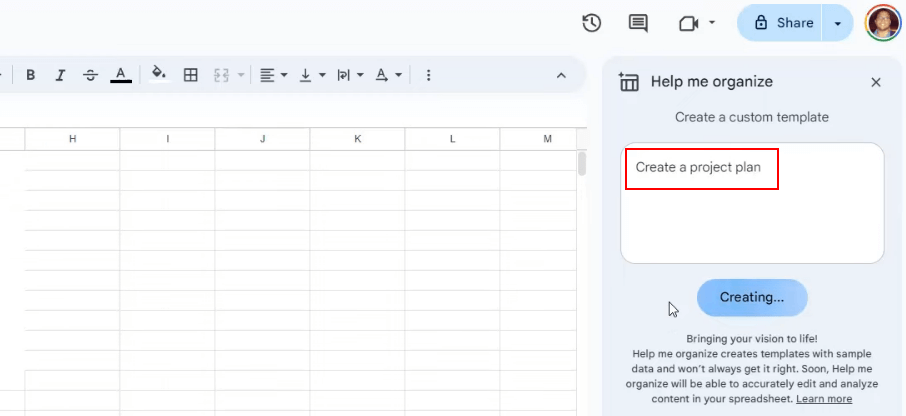Select column I header
Image resolution: width=906 pixels, height=416 pixels.
click(x=168, y=139)
